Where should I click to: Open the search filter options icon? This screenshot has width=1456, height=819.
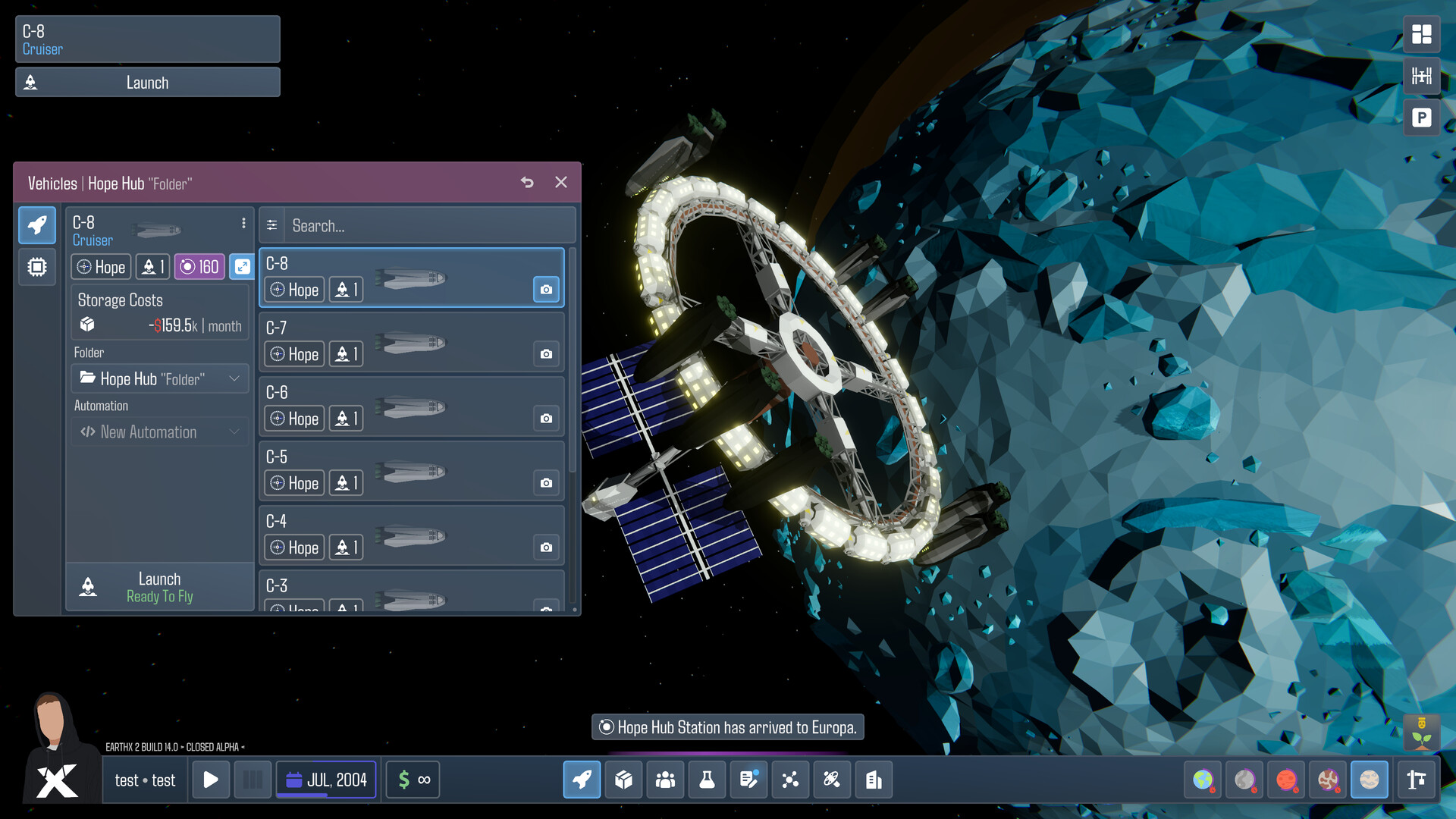[x=271, y=225]
